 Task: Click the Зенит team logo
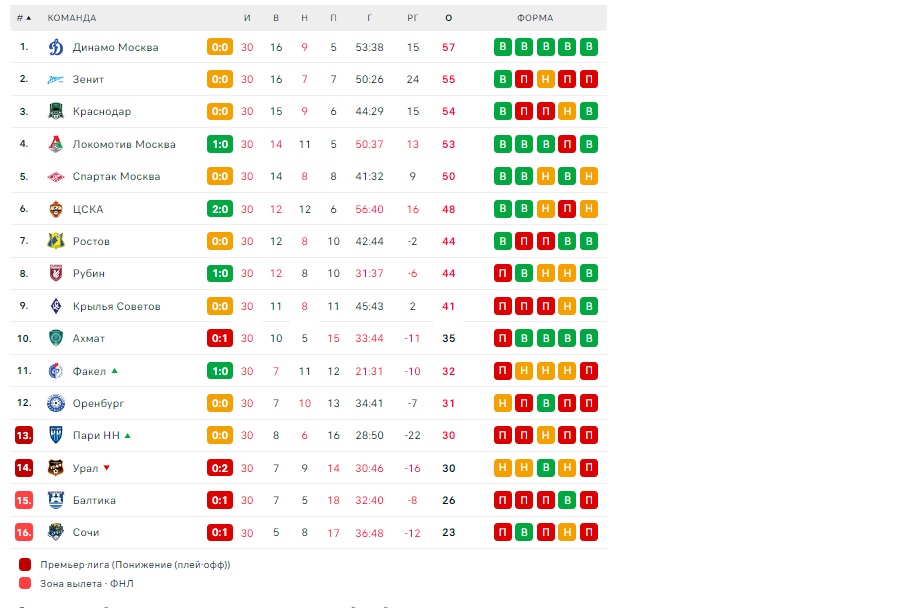point(56,79)
